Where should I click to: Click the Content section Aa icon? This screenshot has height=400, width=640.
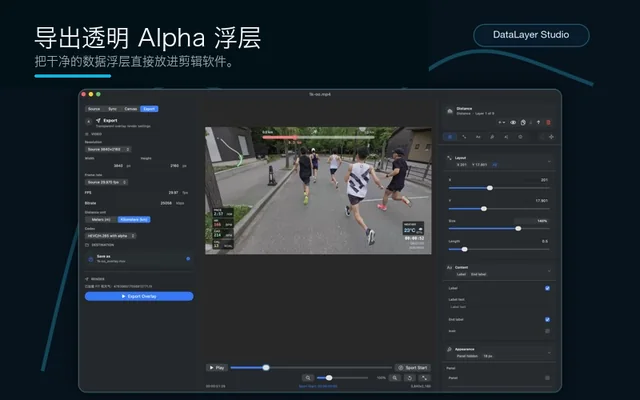point(449,268)
